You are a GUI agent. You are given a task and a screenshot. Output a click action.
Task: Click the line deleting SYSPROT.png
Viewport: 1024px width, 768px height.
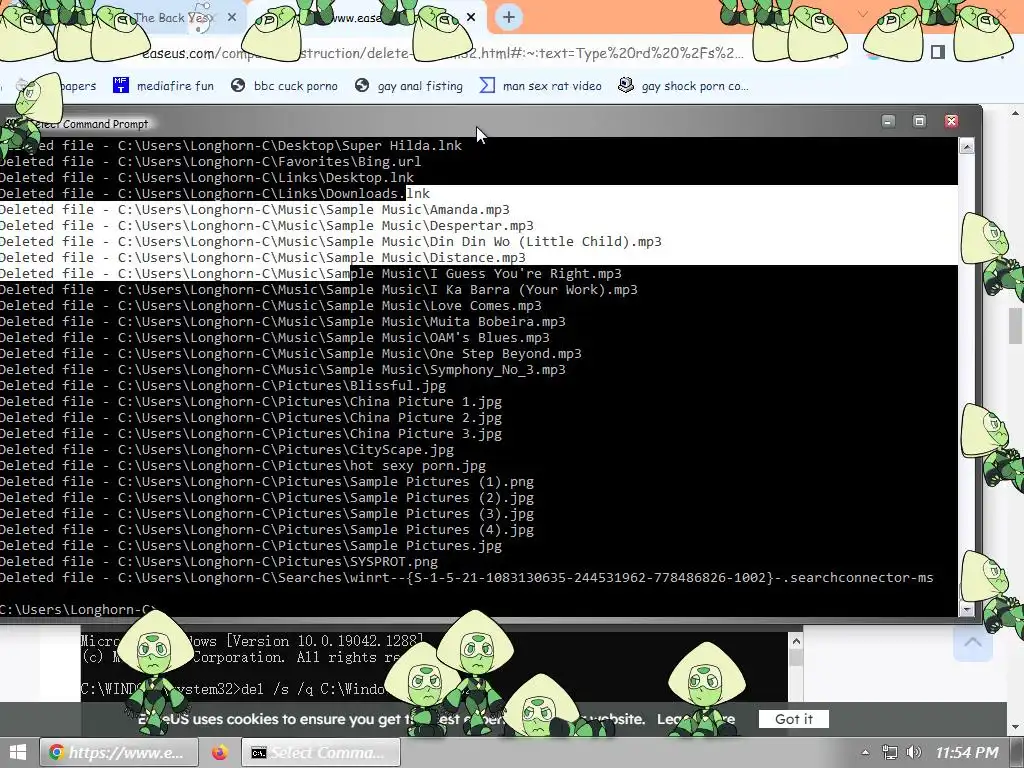point(219,562)
